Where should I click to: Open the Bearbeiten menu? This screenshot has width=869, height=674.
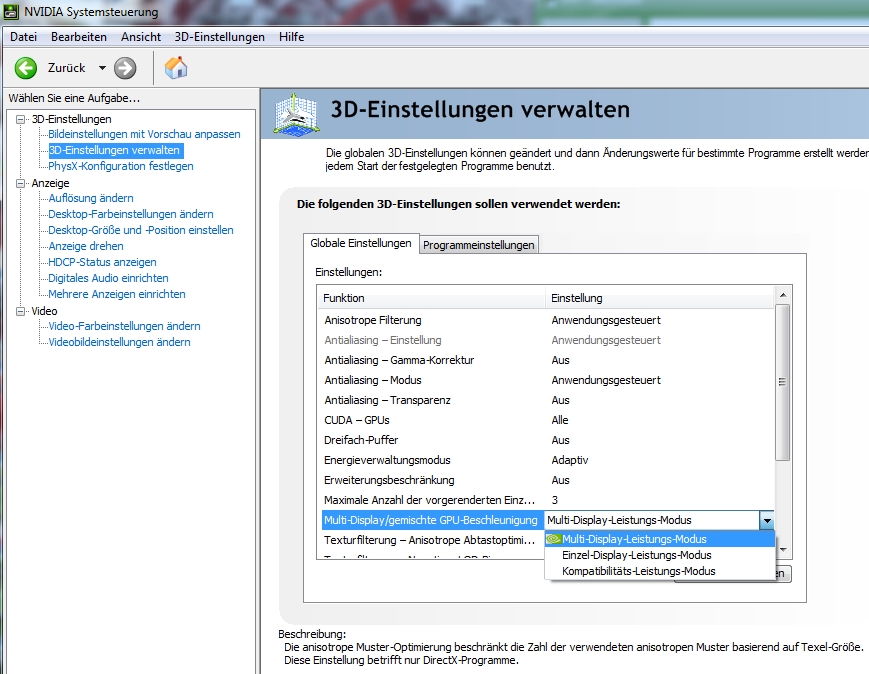click(x=79, y=37)
